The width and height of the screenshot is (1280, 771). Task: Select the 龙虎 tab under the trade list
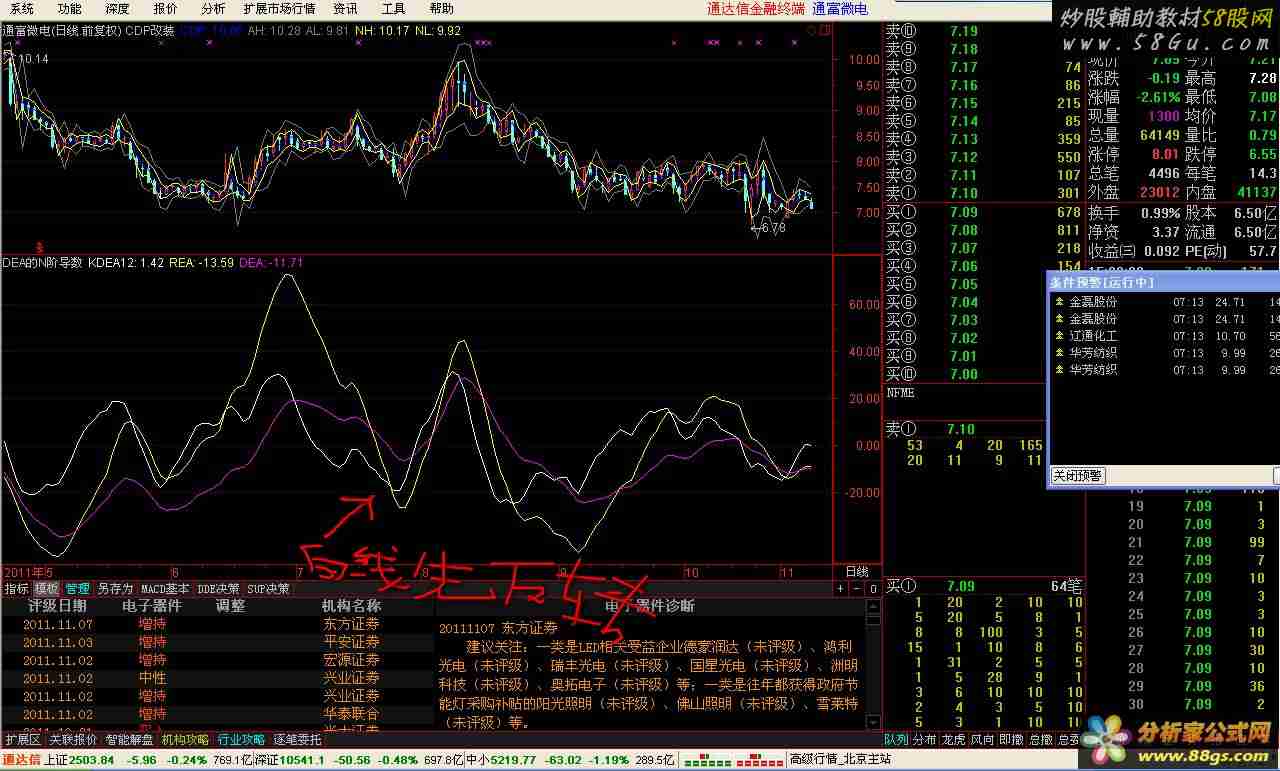954,740
